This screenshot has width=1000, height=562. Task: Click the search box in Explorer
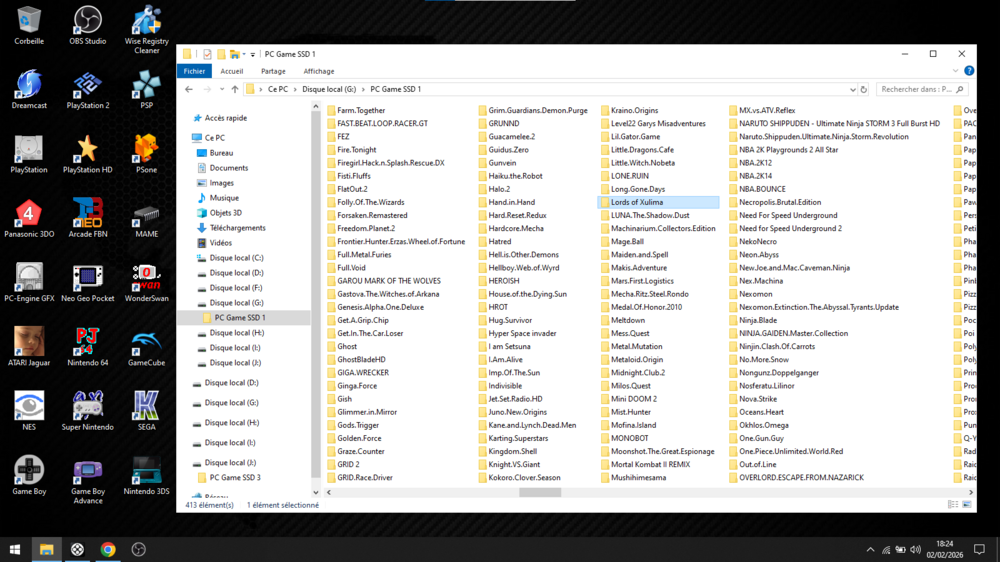coord(915,89)
